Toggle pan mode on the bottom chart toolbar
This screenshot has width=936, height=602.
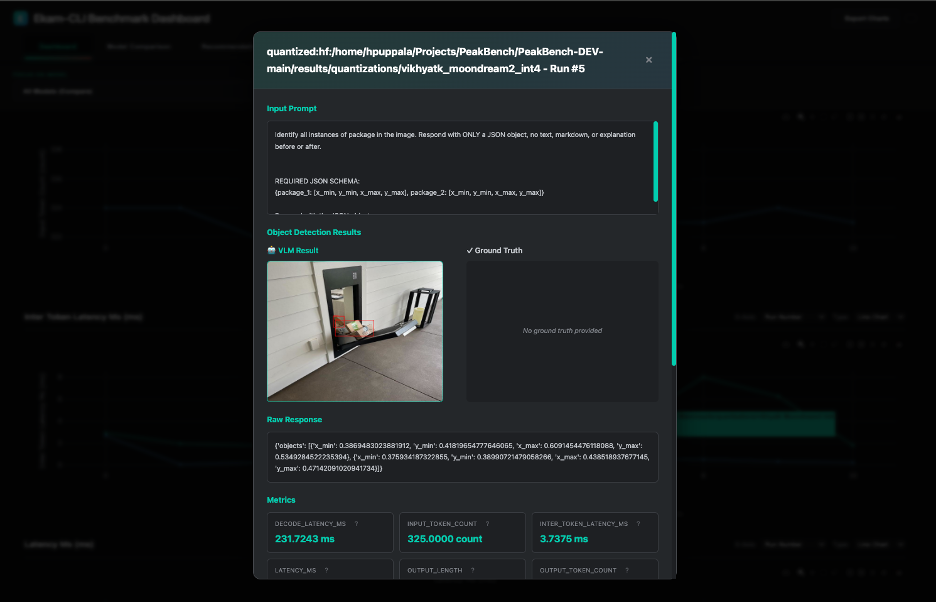[812, 572]
